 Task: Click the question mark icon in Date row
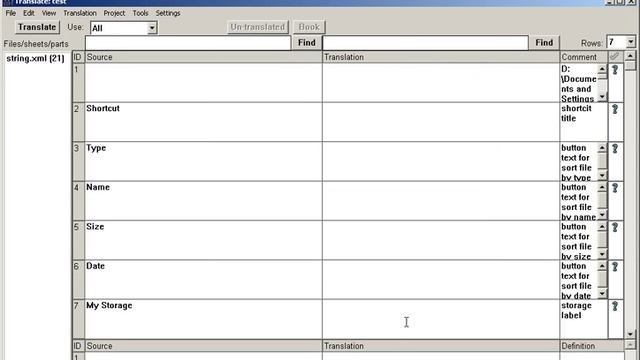click(x=615, y=267)
